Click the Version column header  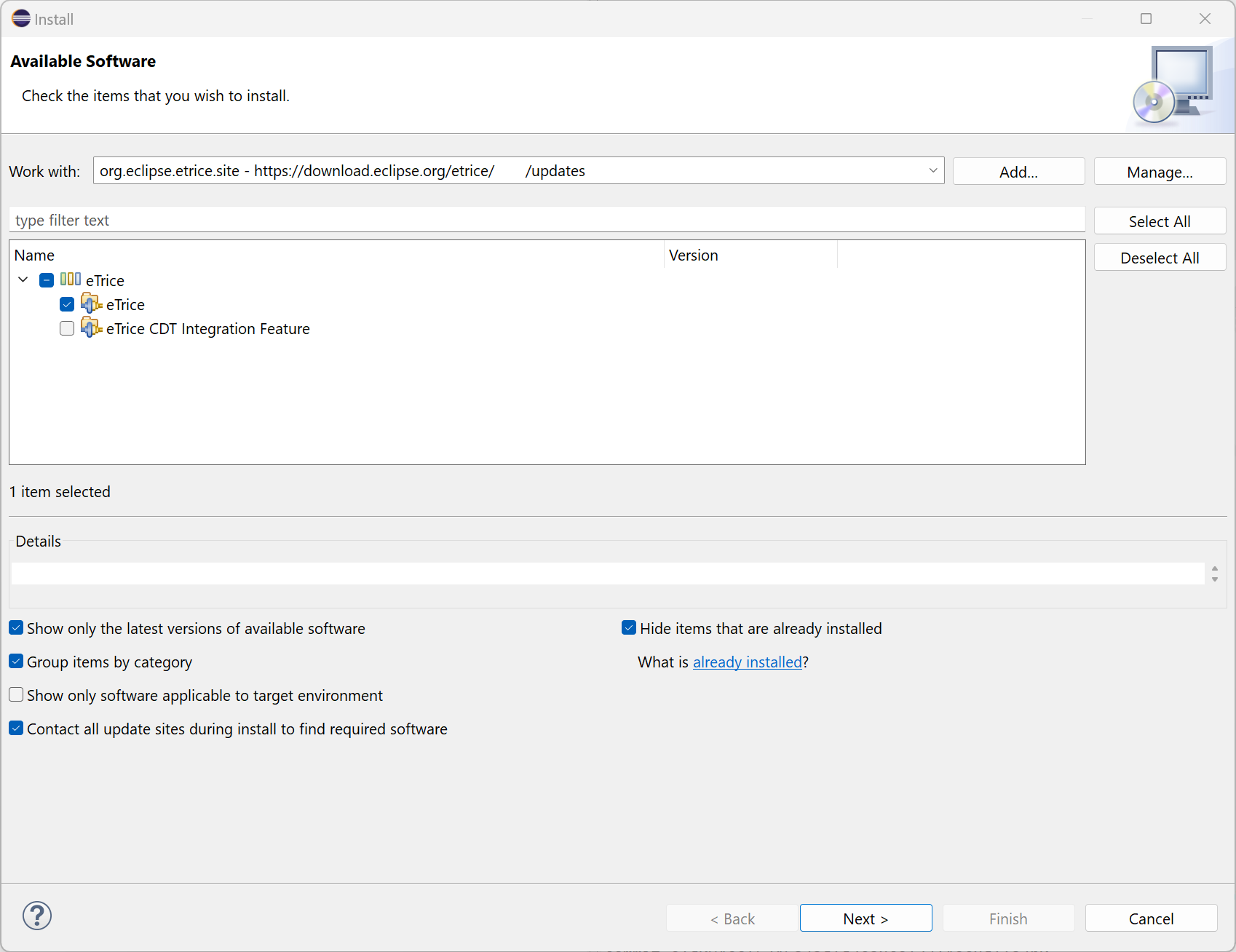[x=750, y=255]
